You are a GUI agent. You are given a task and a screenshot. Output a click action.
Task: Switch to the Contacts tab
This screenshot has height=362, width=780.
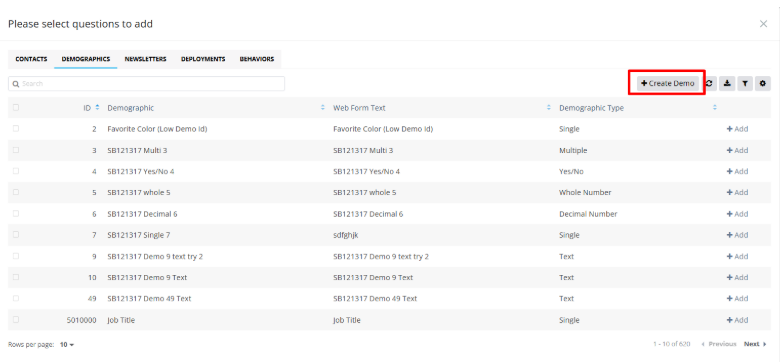[x=31, y=59]
